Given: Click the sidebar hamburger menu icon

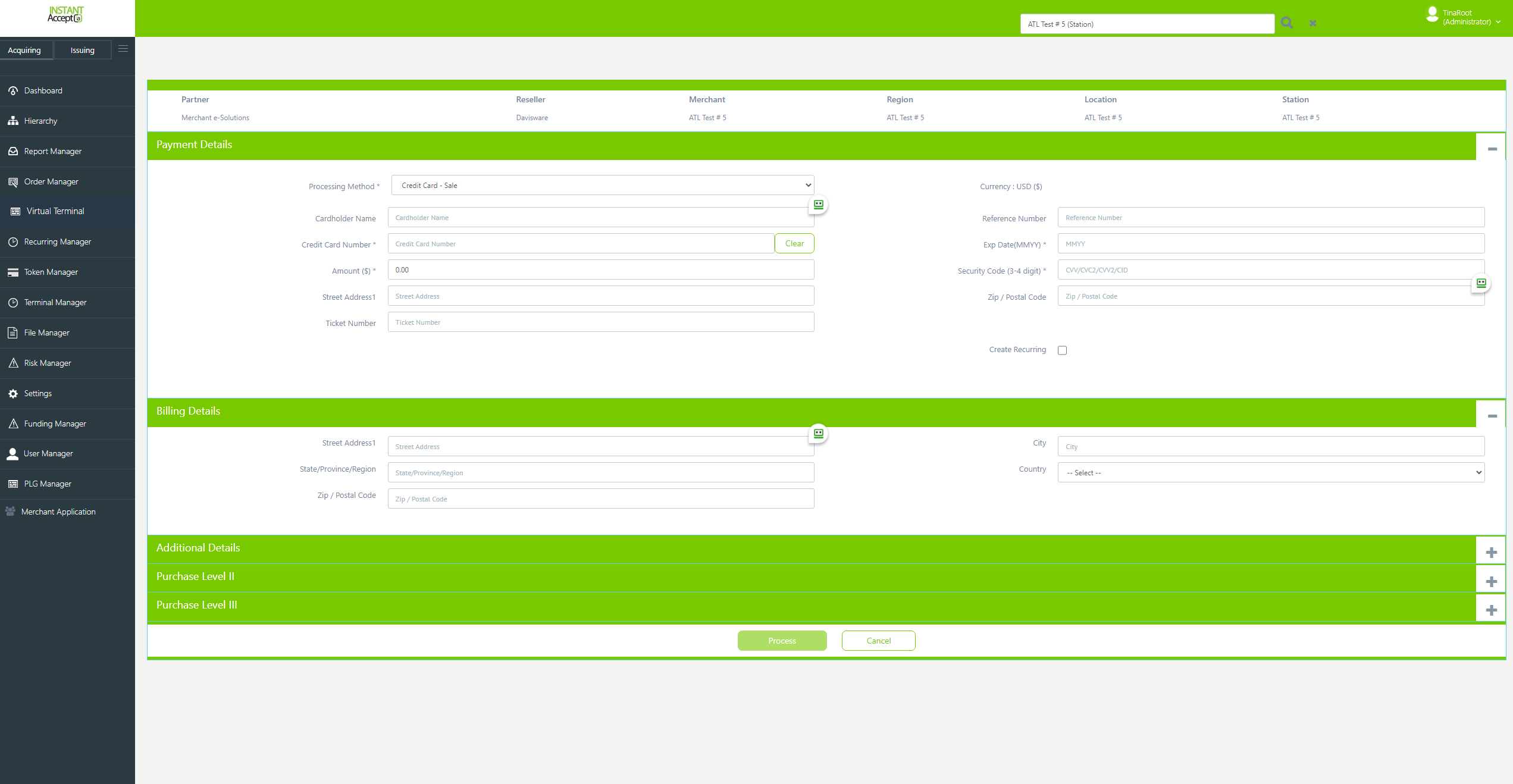Looking at the screenshot, I should coord(123,49).
